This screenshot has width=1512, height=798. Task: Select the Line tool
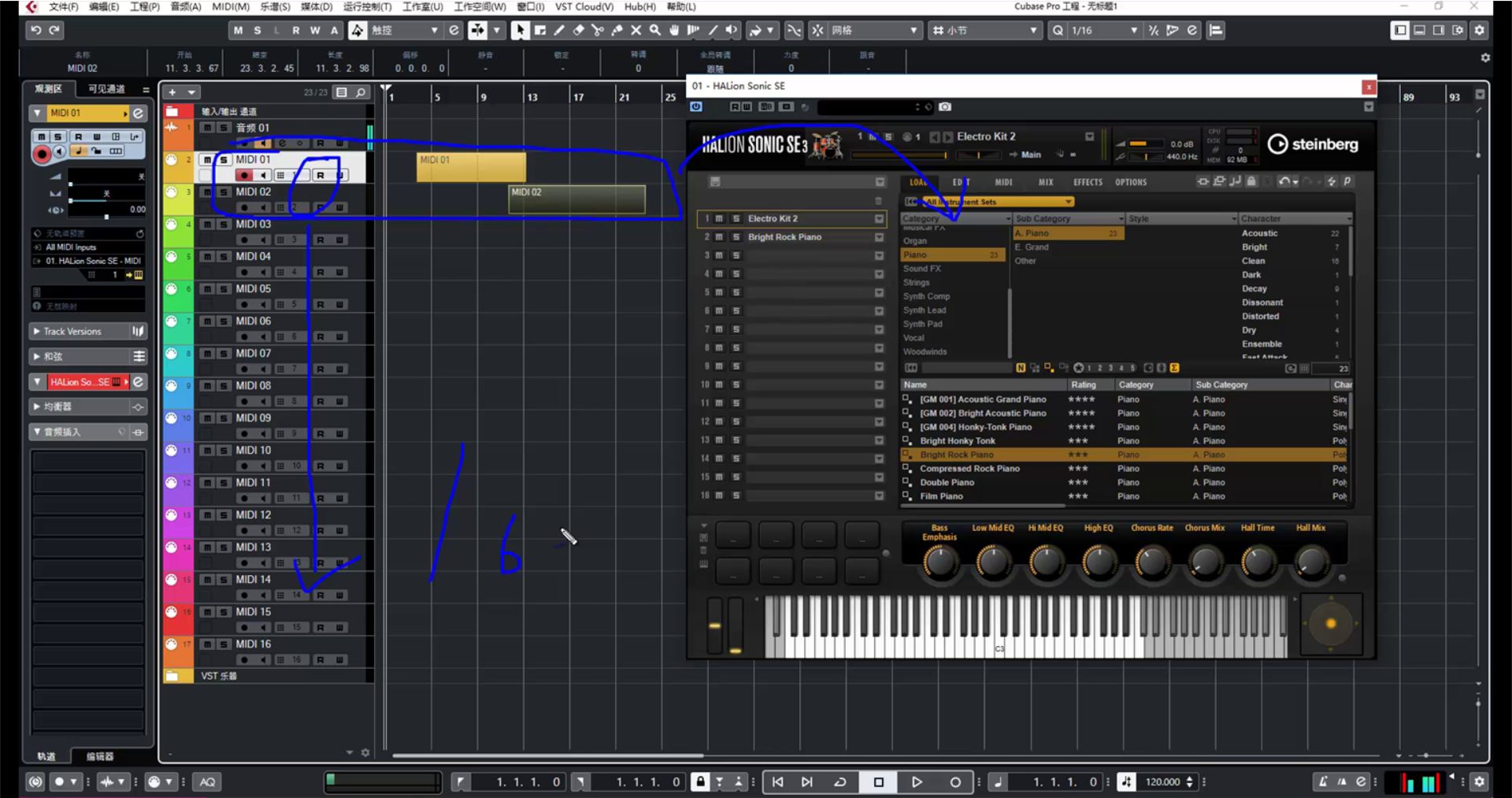pos(713,30)
